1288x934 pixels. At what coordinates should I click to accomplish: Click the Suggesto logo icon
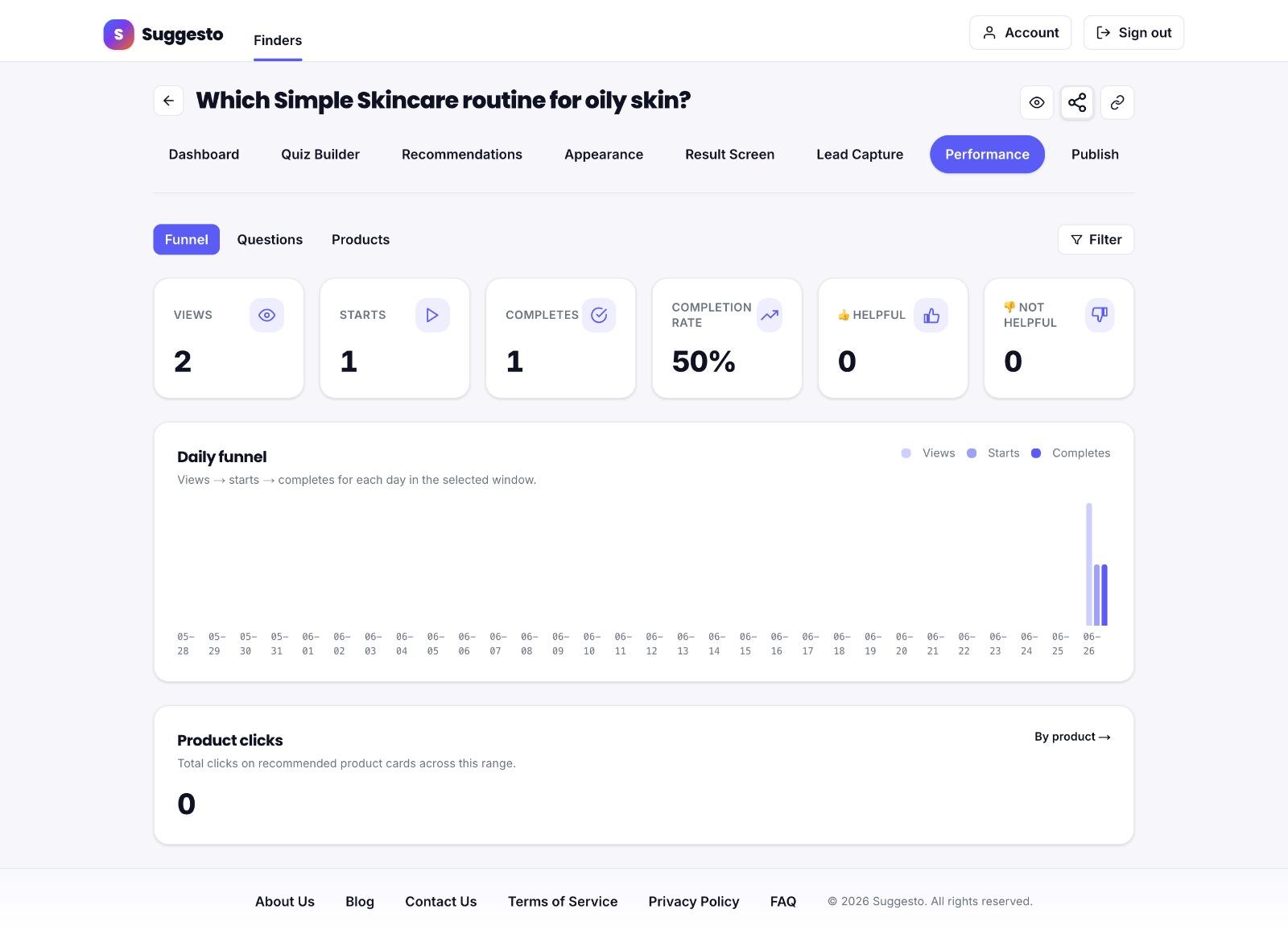[118, 35]
